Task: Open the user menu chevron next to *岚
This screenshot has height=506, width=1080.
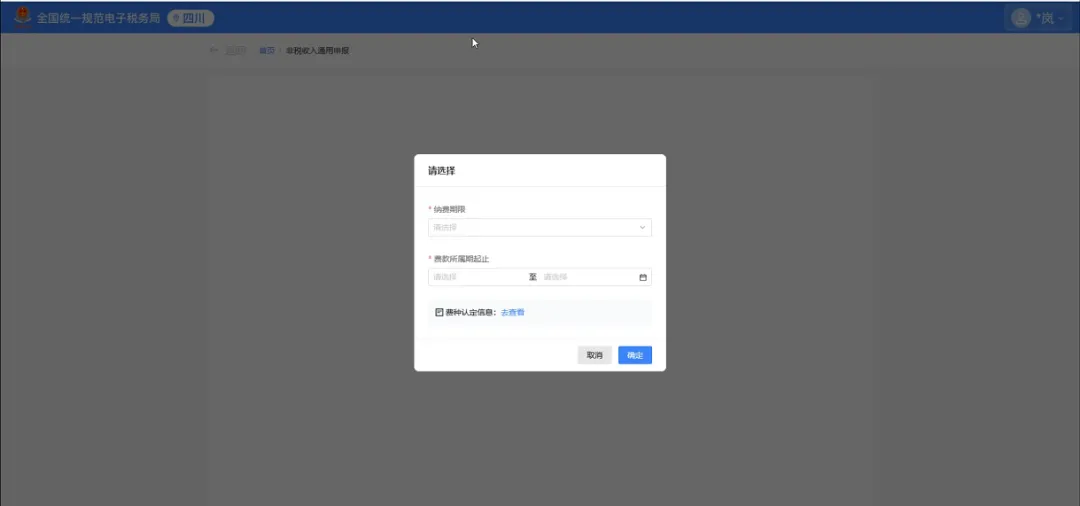Action: (x=1061, y=18)
